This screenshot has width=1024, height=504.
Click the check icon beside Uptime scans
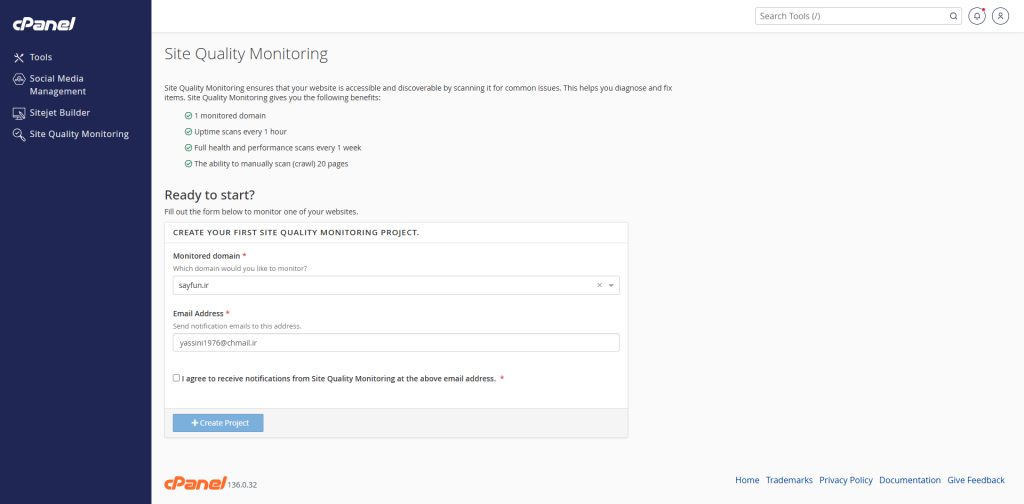coord(188,132)
